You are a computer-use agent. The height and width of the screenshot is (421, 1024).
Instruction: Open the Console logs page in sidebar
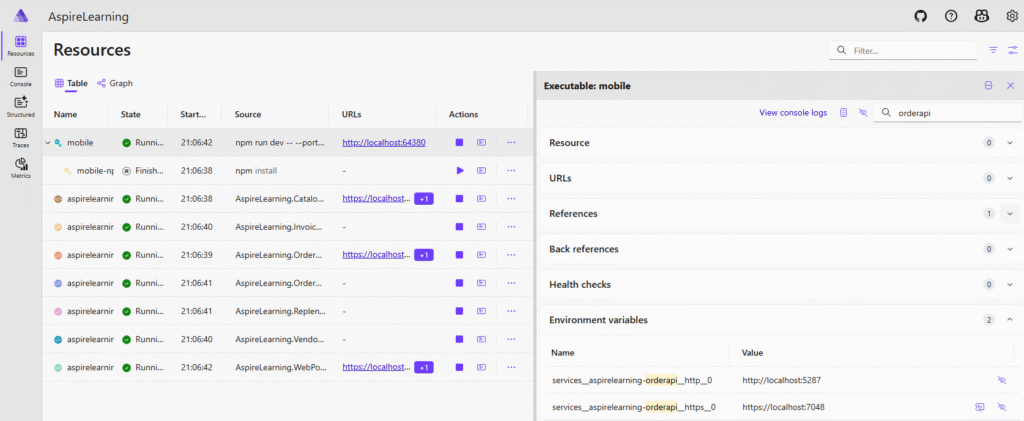(x=20, y=76)
